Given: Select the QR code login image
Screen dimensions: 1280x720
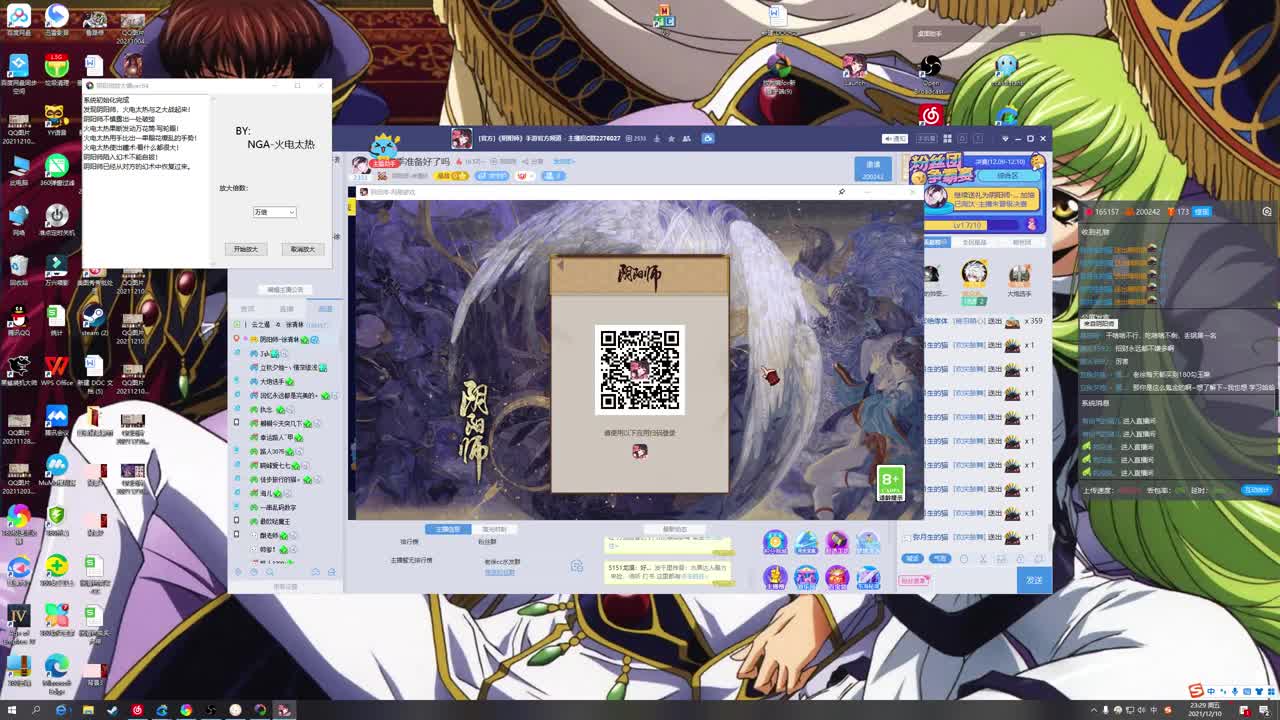Looking at the screenshot, I should click(x=640, y=369).
